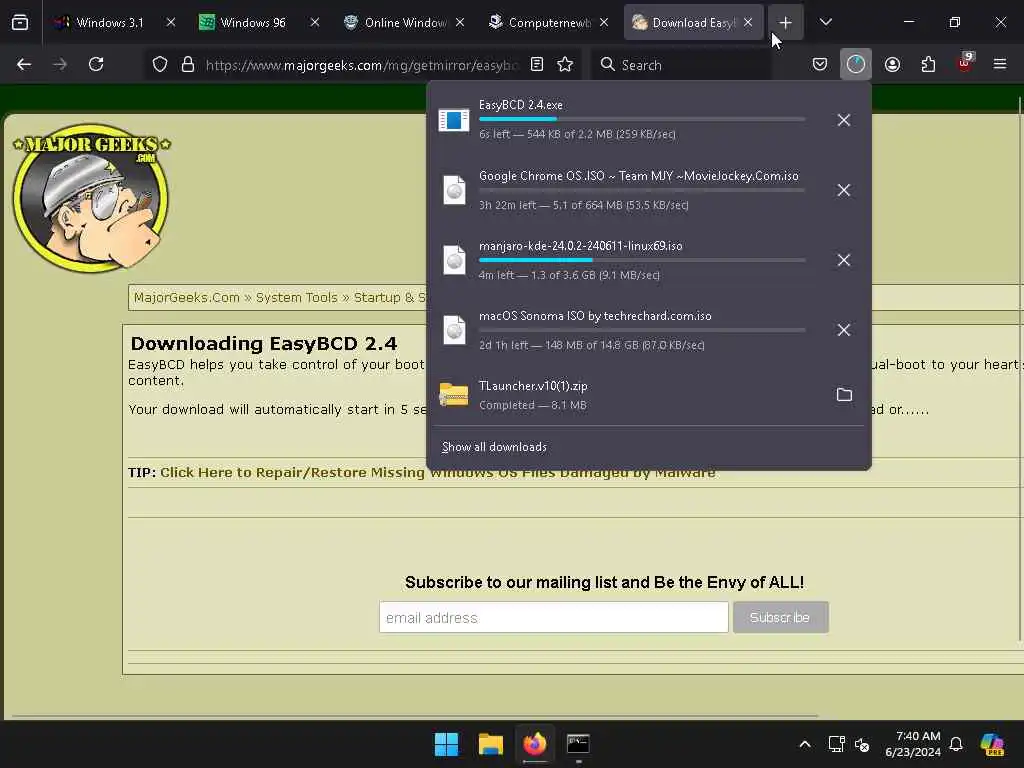Show hidden system tray icons
This screenshot has width=1024, height=768.
click(x=805, y=744)
